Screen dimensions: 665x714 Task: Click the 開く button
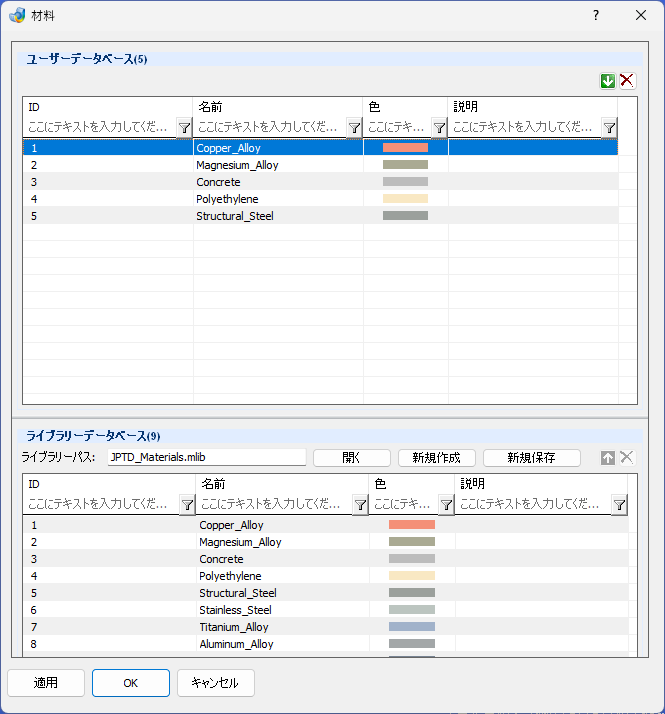[352, 458]
